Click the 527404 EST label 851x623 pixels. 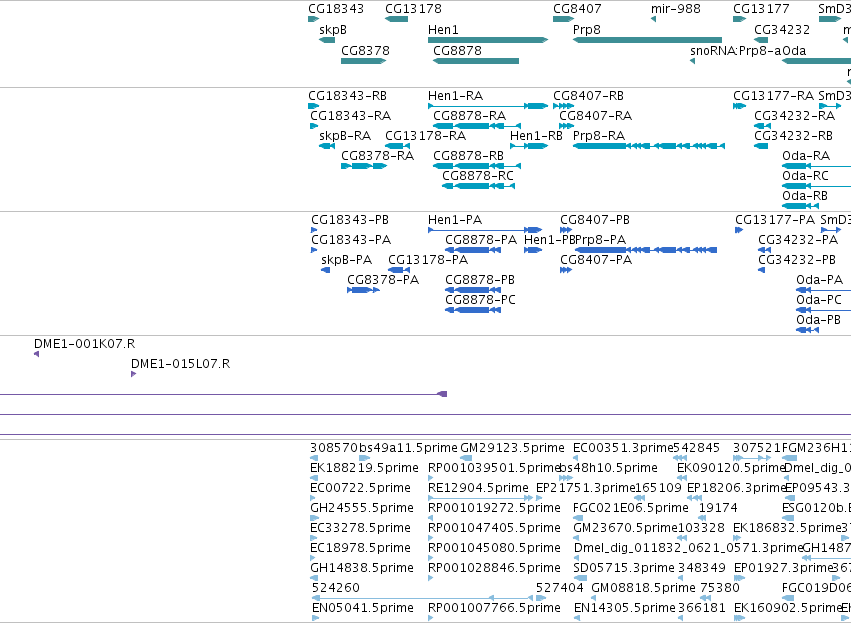[560, 588]
